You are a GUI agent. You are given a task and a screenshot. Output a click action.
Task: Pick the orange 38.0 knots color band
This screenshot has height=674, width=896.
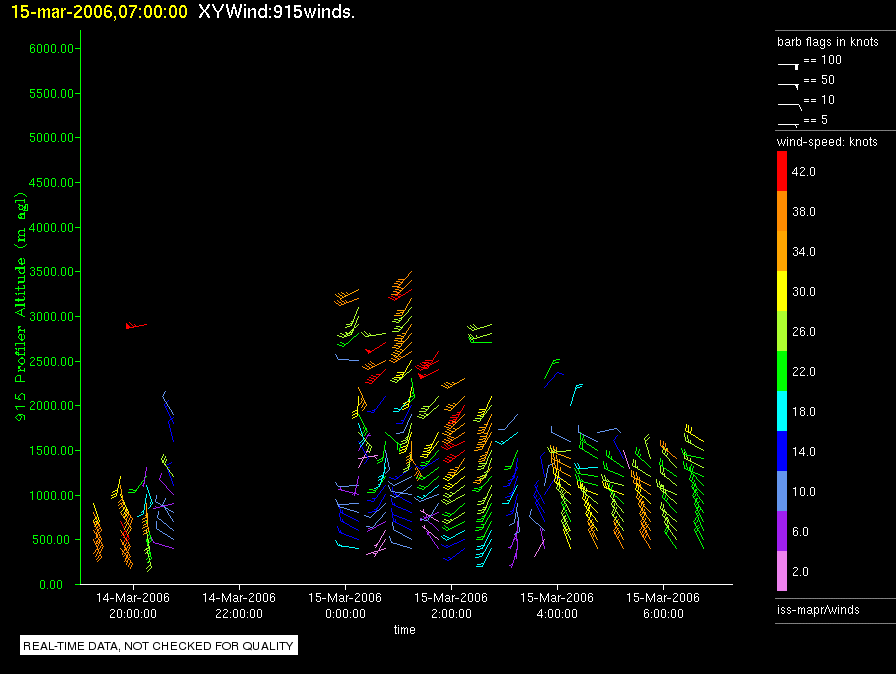782,212
